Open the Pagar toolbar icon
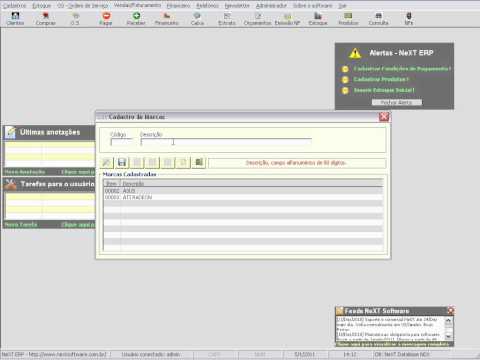The image size is (480, 360). click(106, 19)
